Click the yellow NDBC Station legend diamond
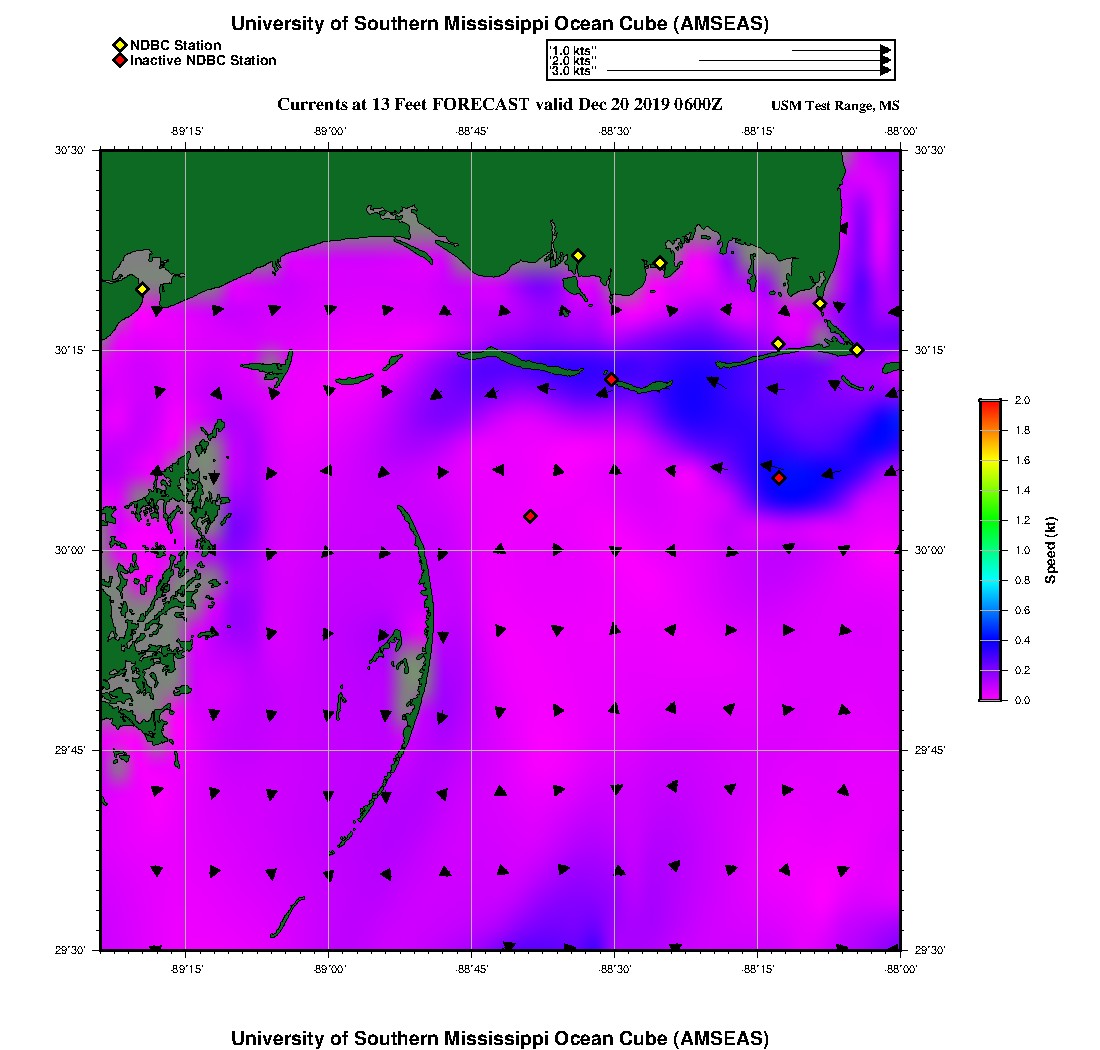This screenshot has width=1100, height=1050. (119, 45)
